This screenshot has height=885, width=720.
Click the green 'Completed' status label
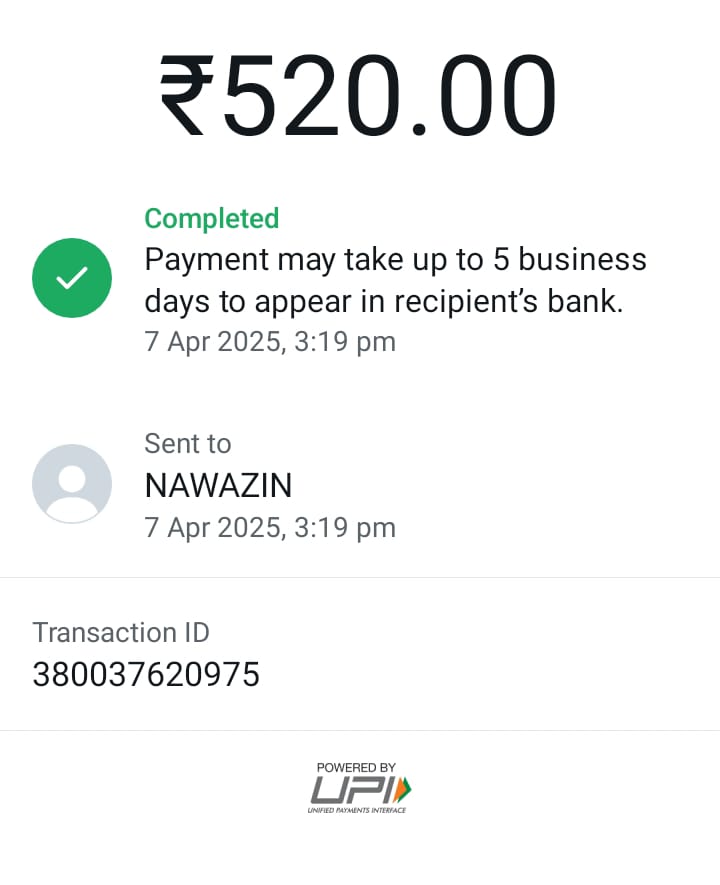click(212, 218)
